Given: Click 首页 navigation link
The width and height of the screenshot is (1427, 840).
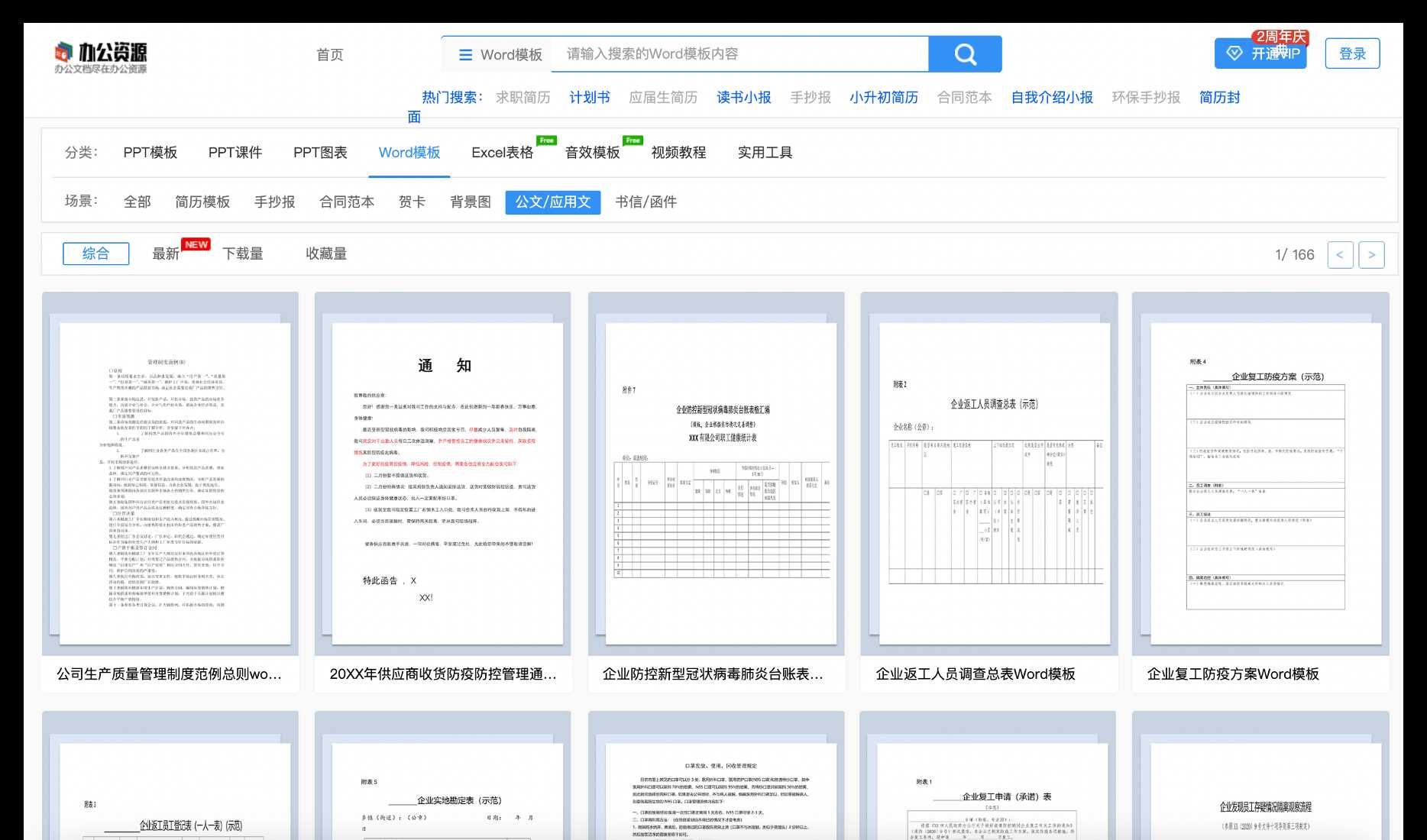Looking at the screenshot, I should pyautogui.click(x=330, y=55).
